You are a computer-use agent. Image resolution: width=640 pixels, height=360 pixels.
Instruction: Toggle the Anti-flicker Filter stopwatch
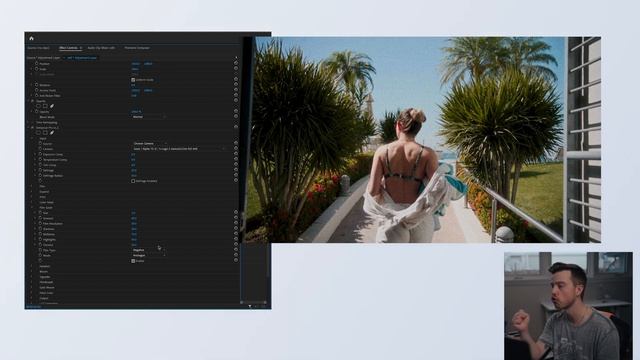[x=36, y=96]
